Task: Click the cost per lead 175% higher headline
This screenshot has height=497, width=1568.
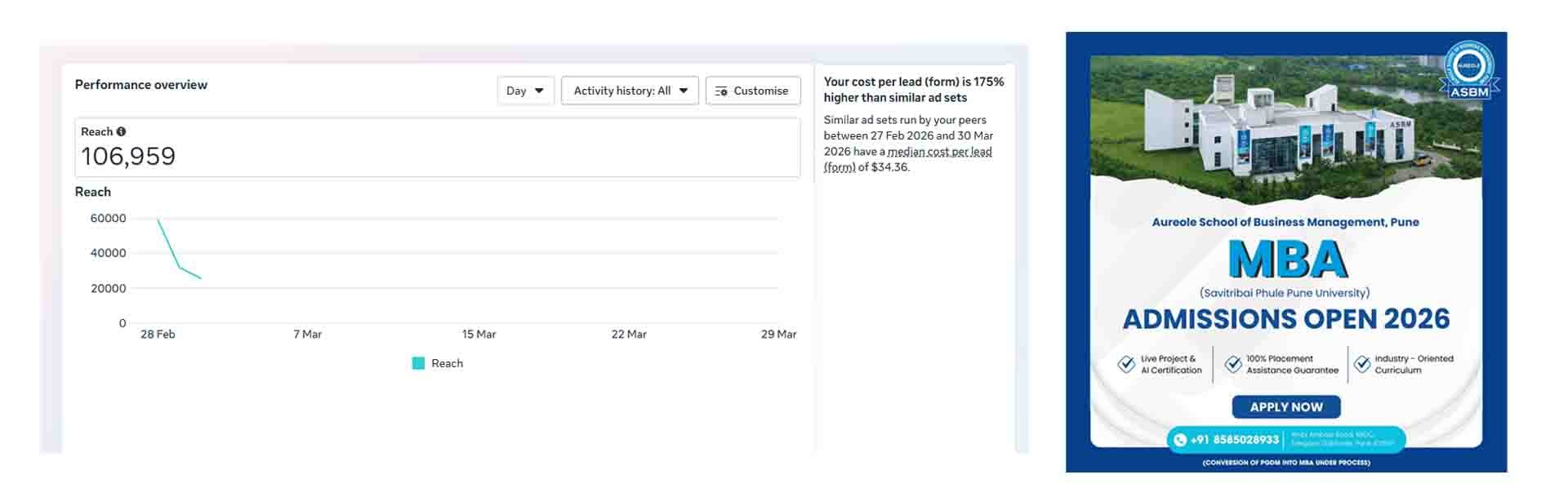Action: coord(914,90)
